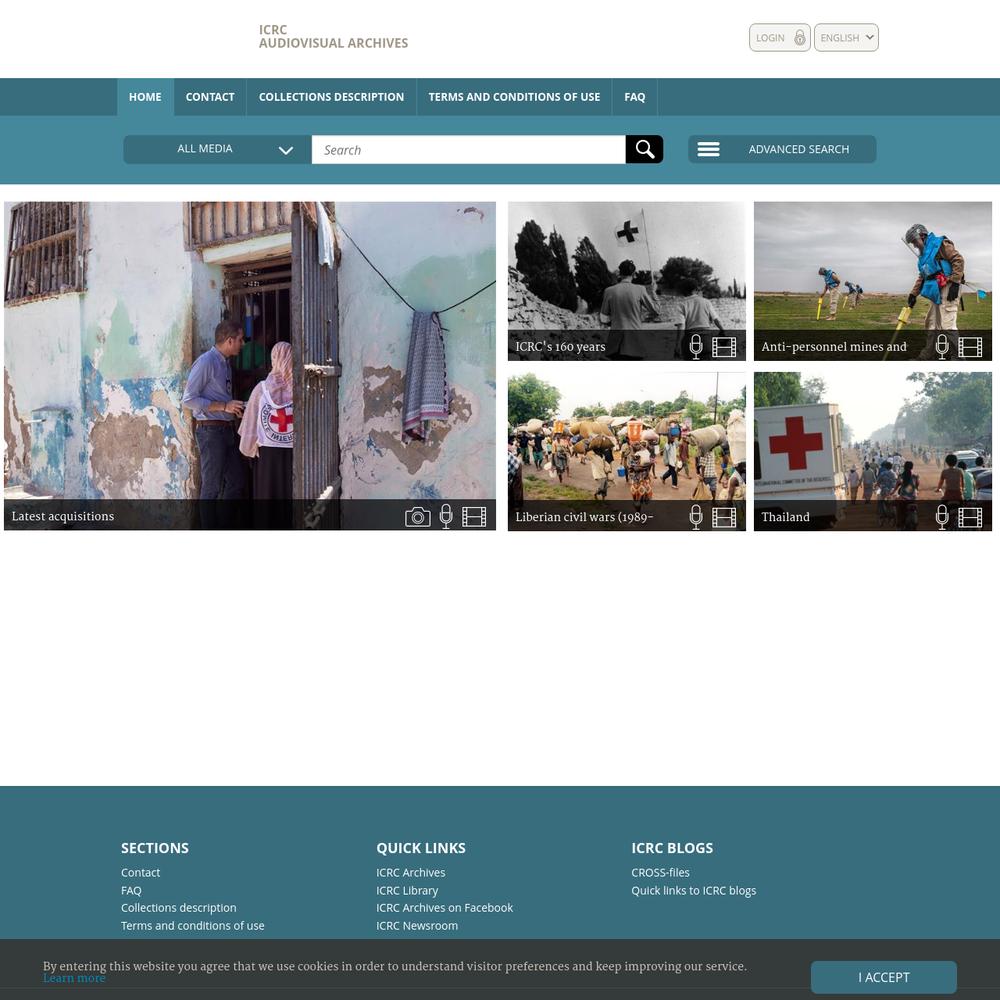Open ICRC Newsroom quick link
This screenshot has width=1000, height=1000.
(x=417, y=925)
